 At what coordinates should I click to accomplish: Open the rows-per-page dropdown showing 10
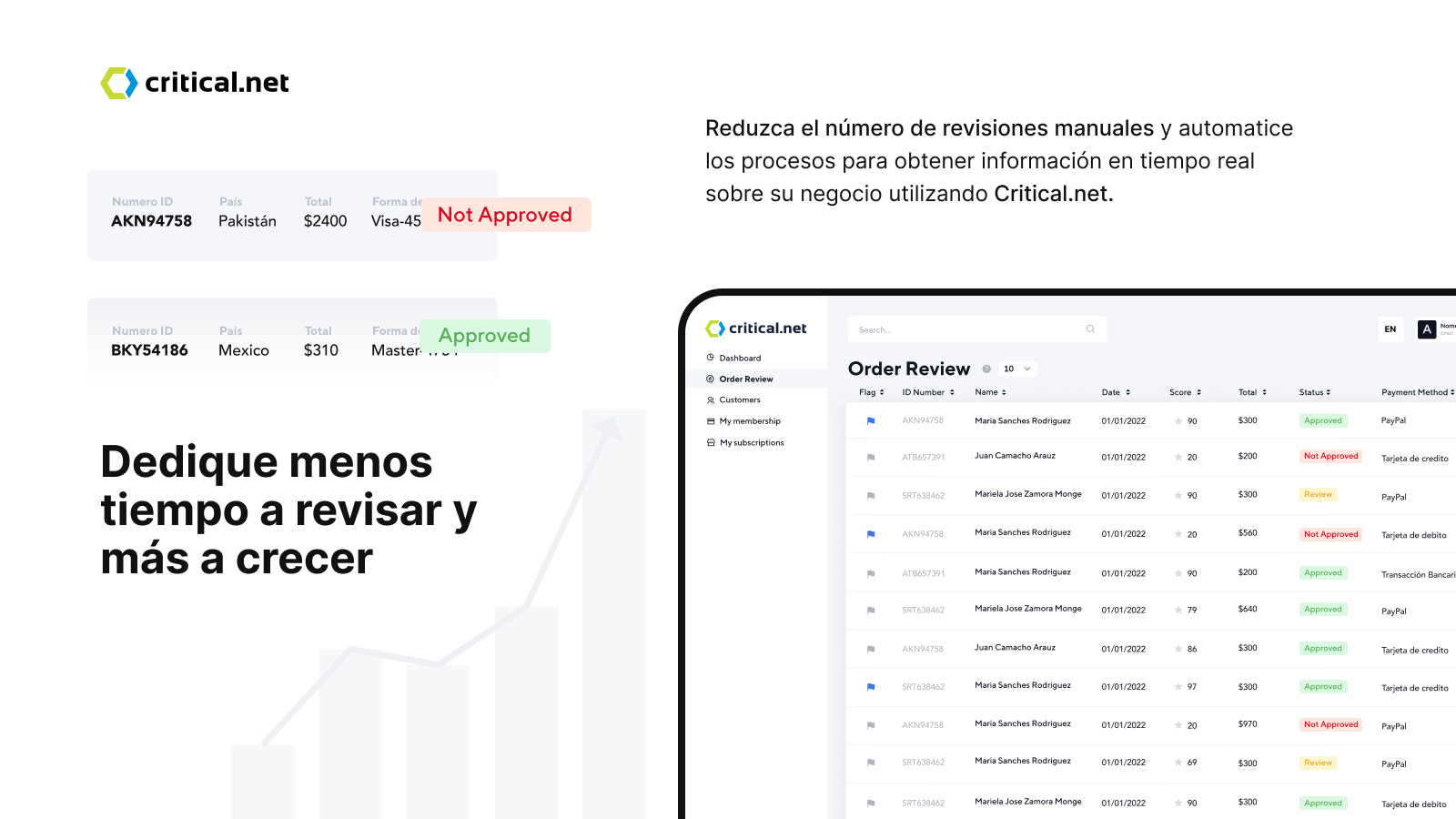pyautogui.click(x=1017, y=369)
